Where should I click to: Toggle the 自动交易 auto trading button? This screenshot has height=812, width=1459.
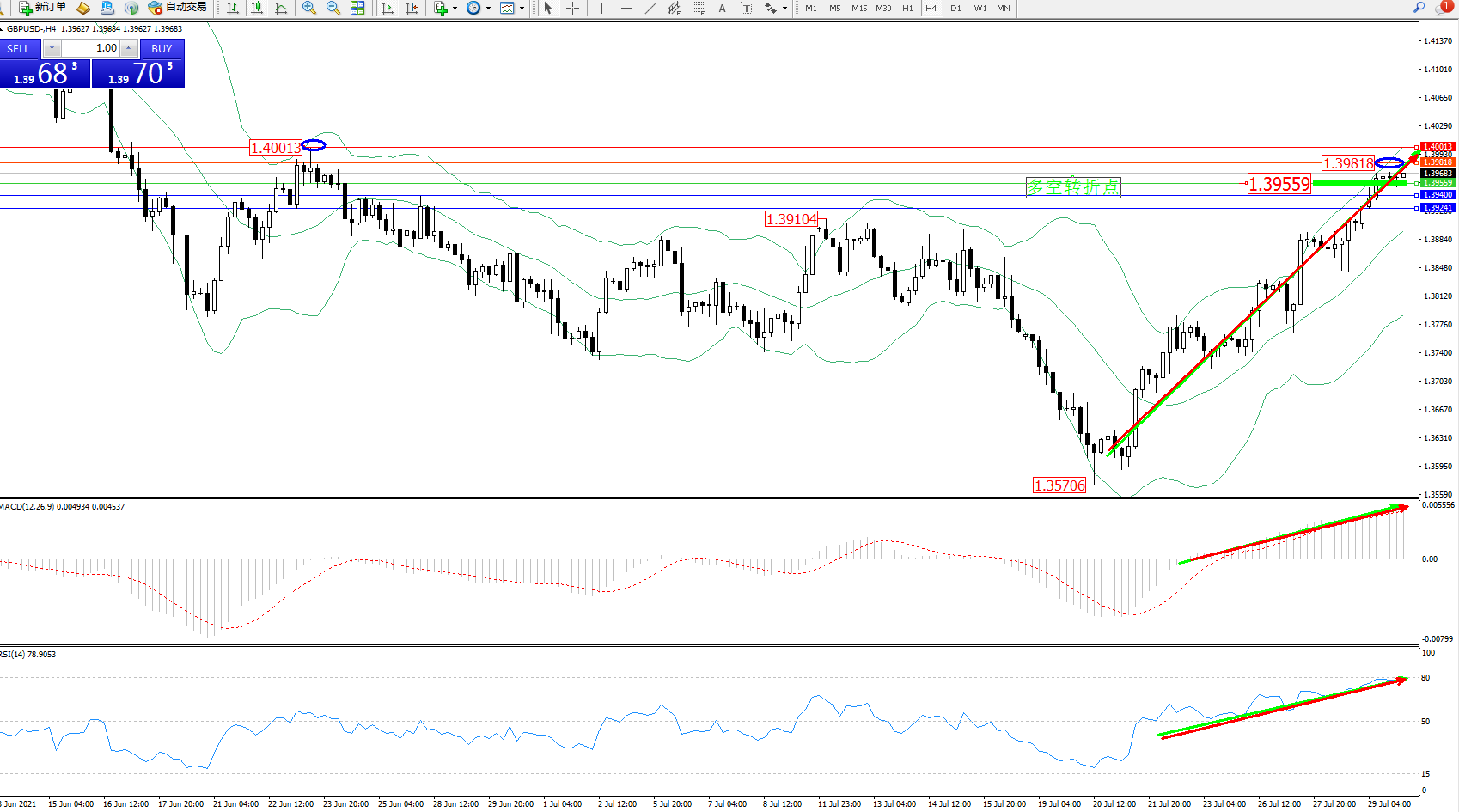(178, 8)
